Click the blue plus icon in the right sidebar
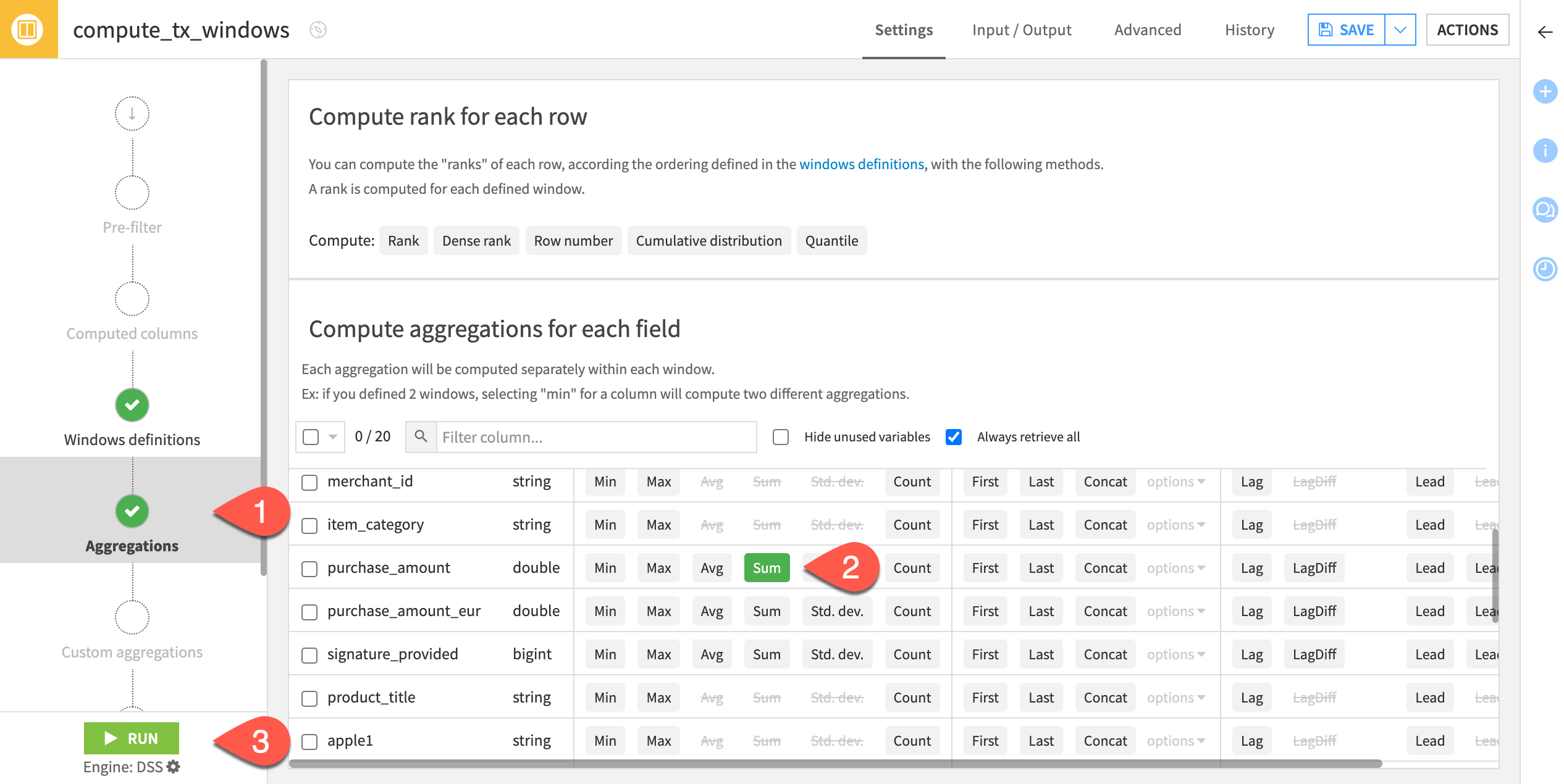Viewport: 1564px width, 784px height. tap(1545, 91)
